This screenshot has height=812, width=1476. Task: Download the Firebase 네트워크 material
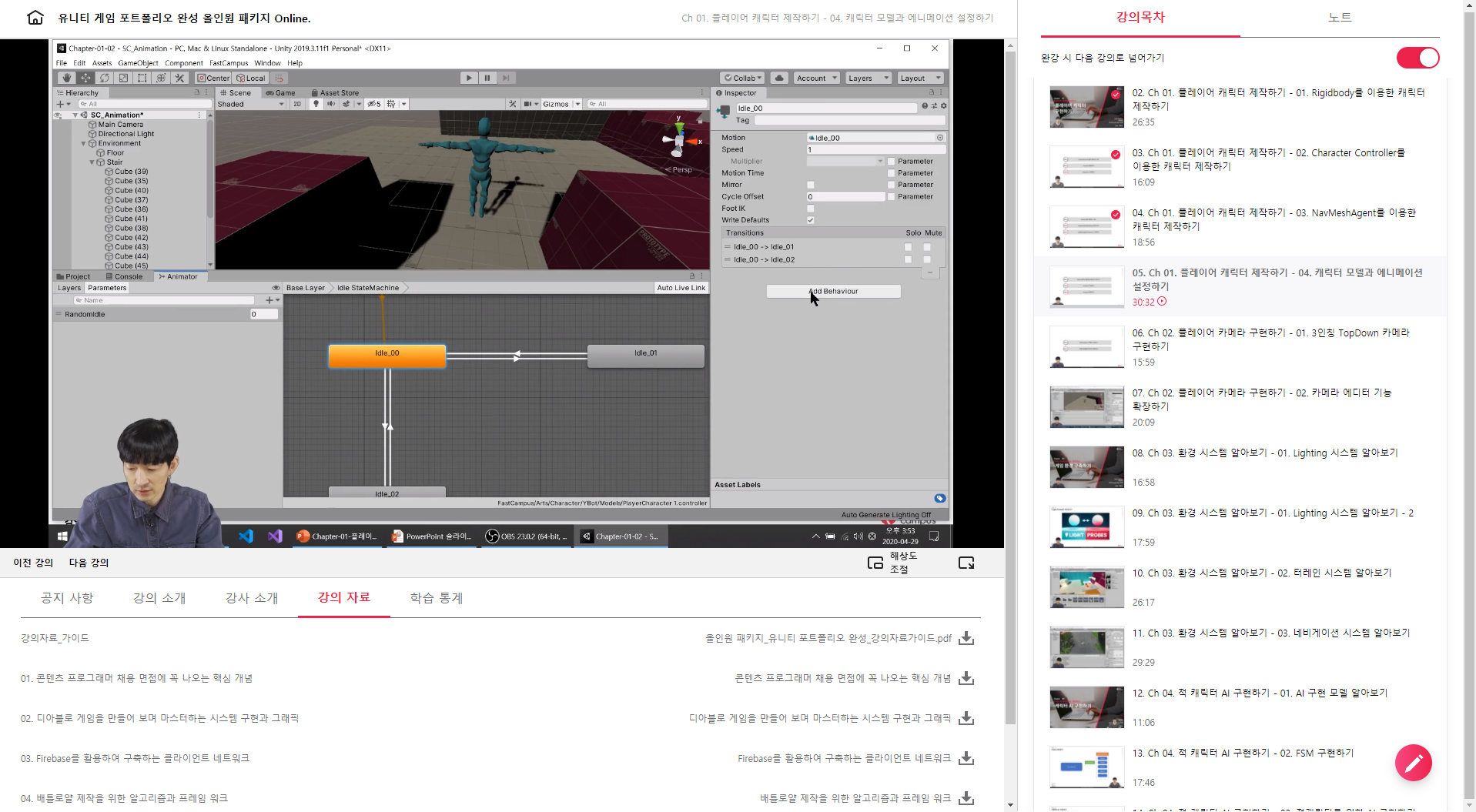point(966,758)
